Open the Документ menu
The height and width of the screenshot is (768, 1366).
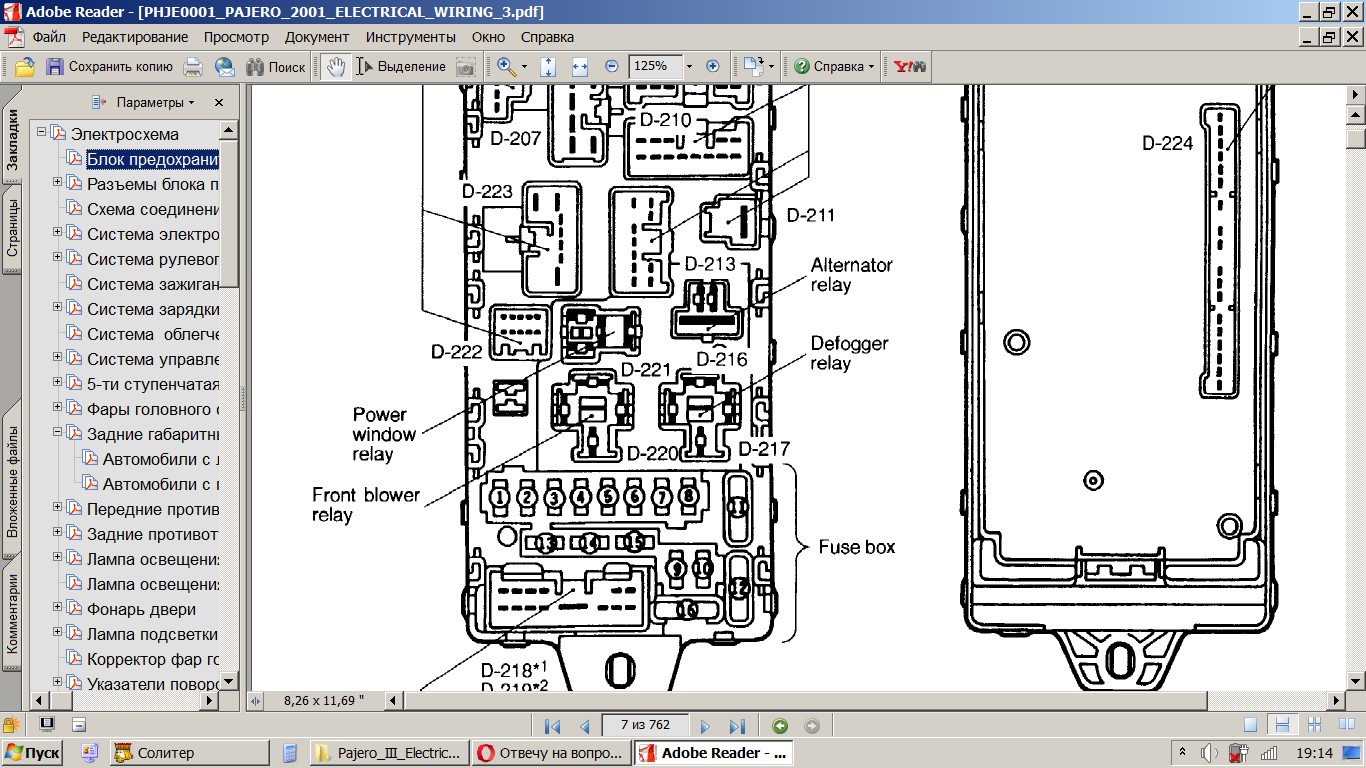click(317, 37)
